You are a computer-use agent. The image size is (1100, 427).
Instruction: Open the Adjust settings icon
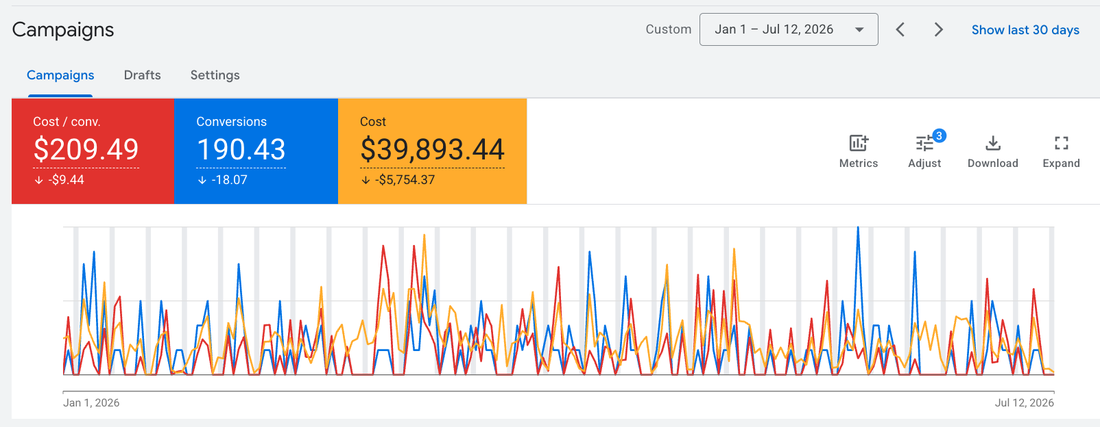(x=925, y=144)
